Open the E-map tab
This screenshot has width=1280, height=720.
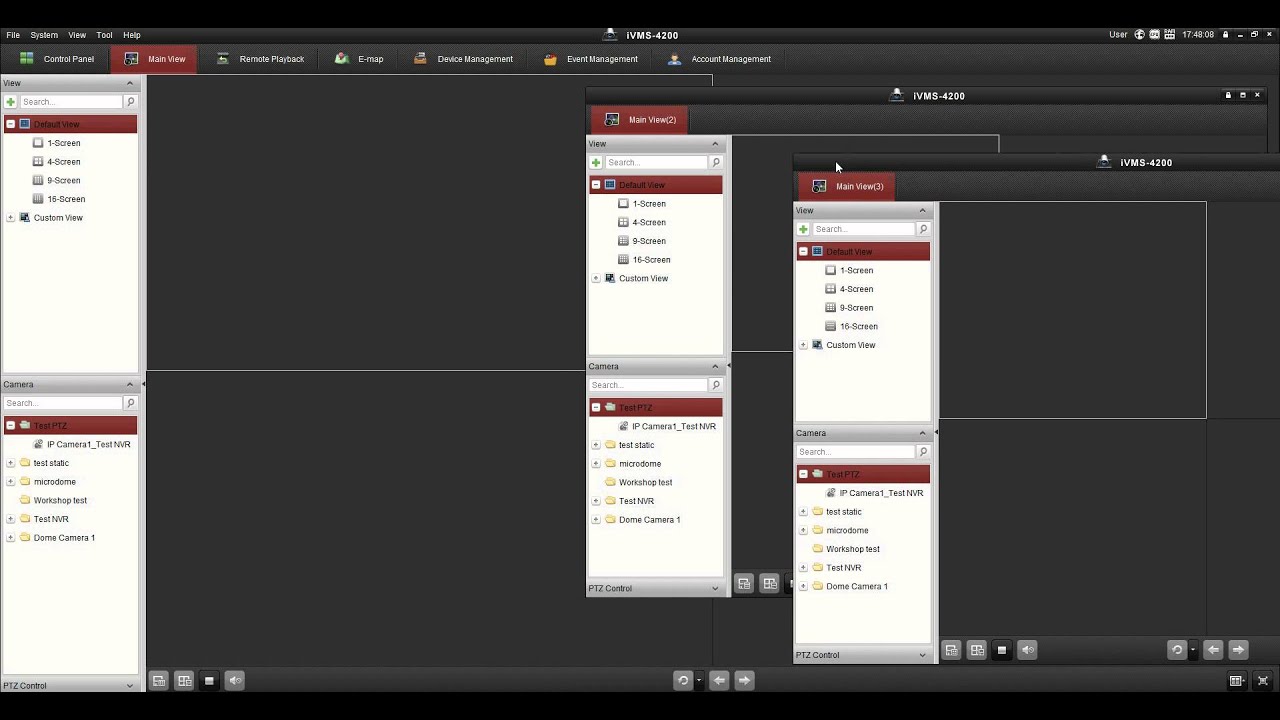(x=359, y=59)
